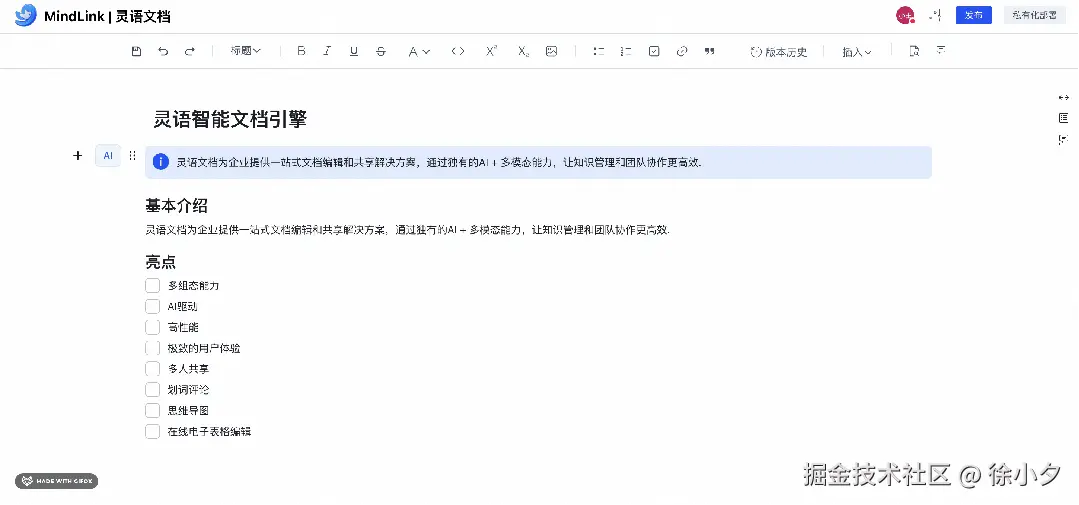The height and width of the screenshot is (505, 1079).
Task: Insert an image from the toolbar
Action: pyautogui.click(x=551, y=51)
